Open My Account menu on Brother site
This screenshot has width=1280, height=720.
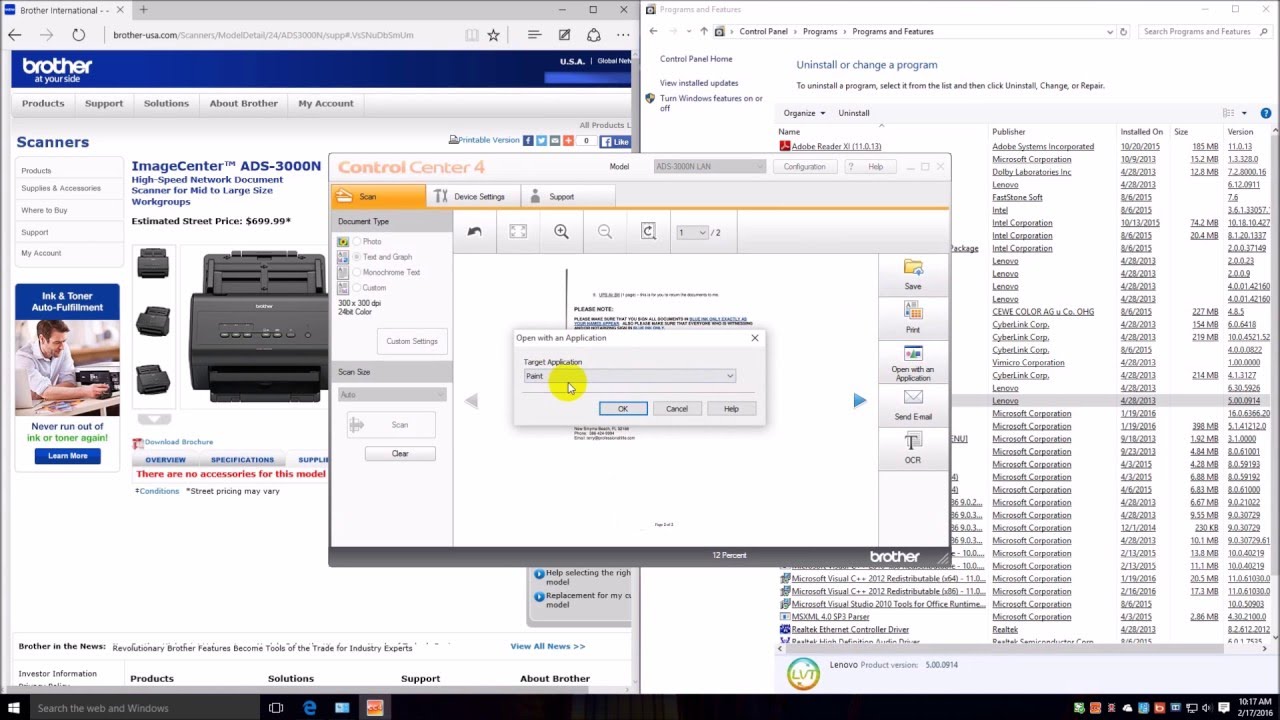(326, 103)
